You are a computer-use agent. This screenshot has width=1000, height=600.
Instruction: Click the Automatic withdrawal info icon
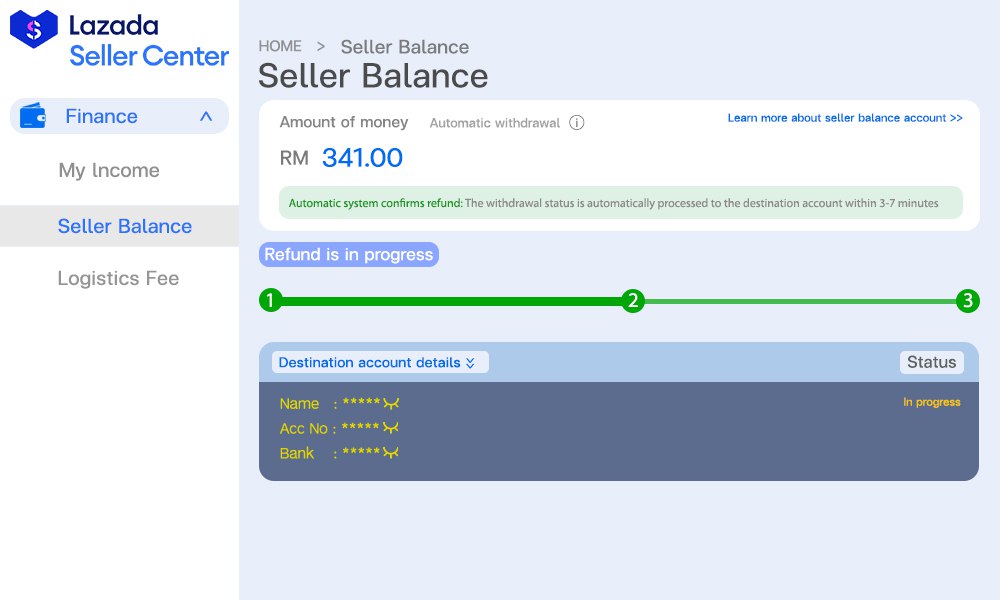click(x=576, y=123)
